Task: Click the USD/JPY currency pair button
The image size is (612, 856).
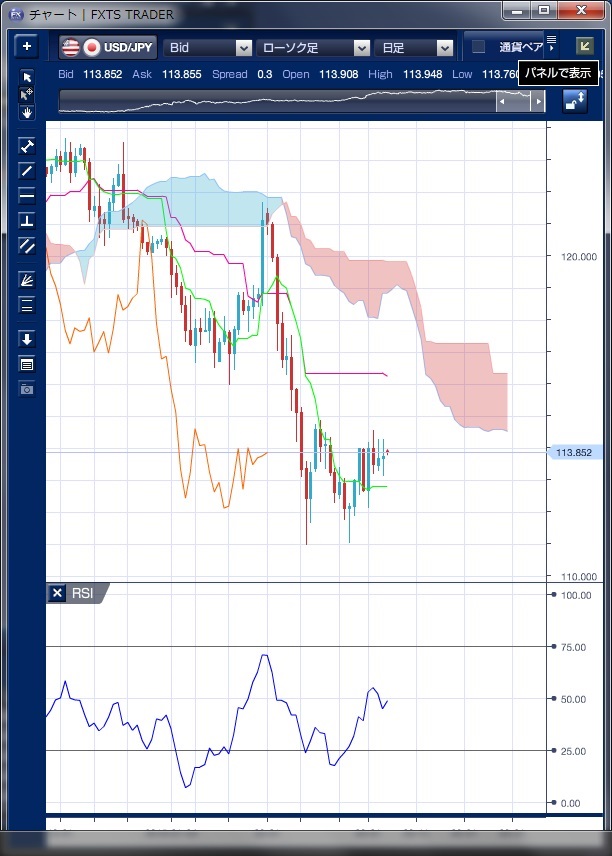Action: tap(108, 47)
